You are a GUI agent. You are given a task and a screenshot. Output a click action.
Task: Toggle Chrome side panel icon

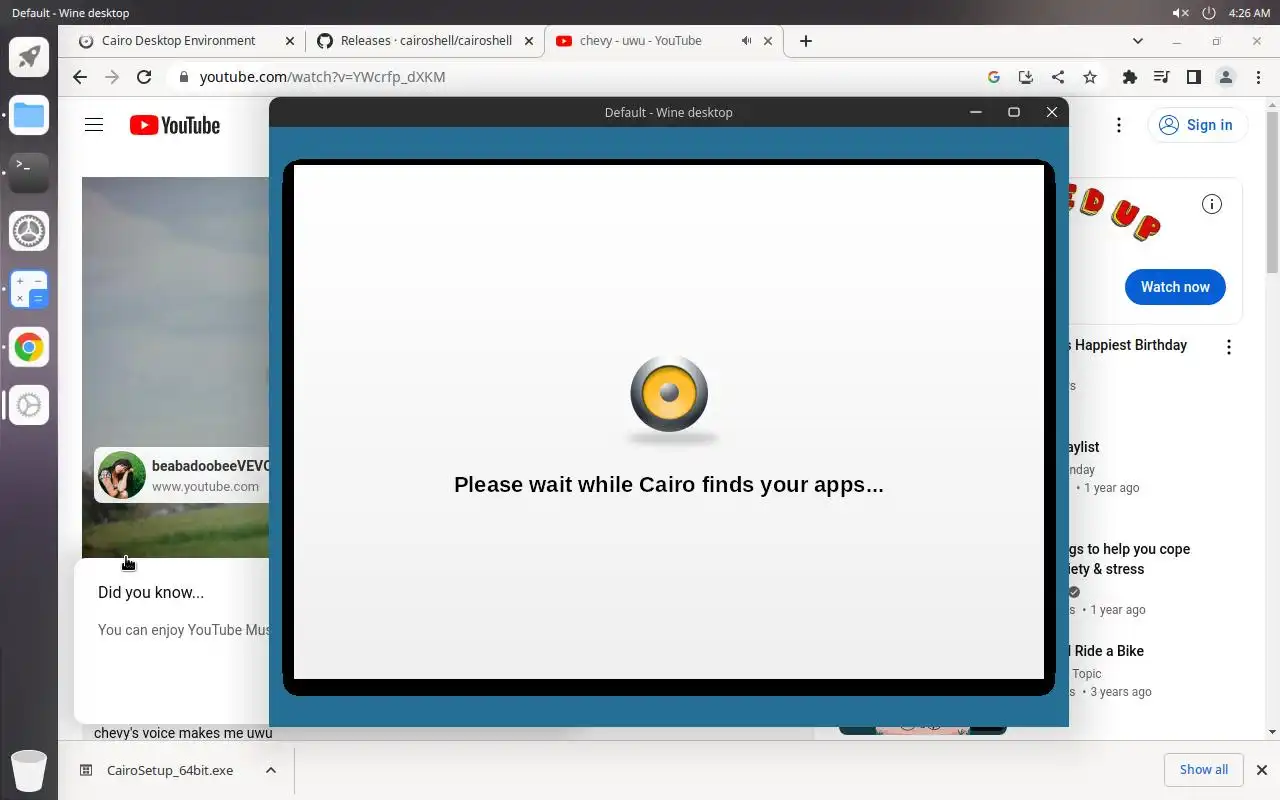(1193, 77)
